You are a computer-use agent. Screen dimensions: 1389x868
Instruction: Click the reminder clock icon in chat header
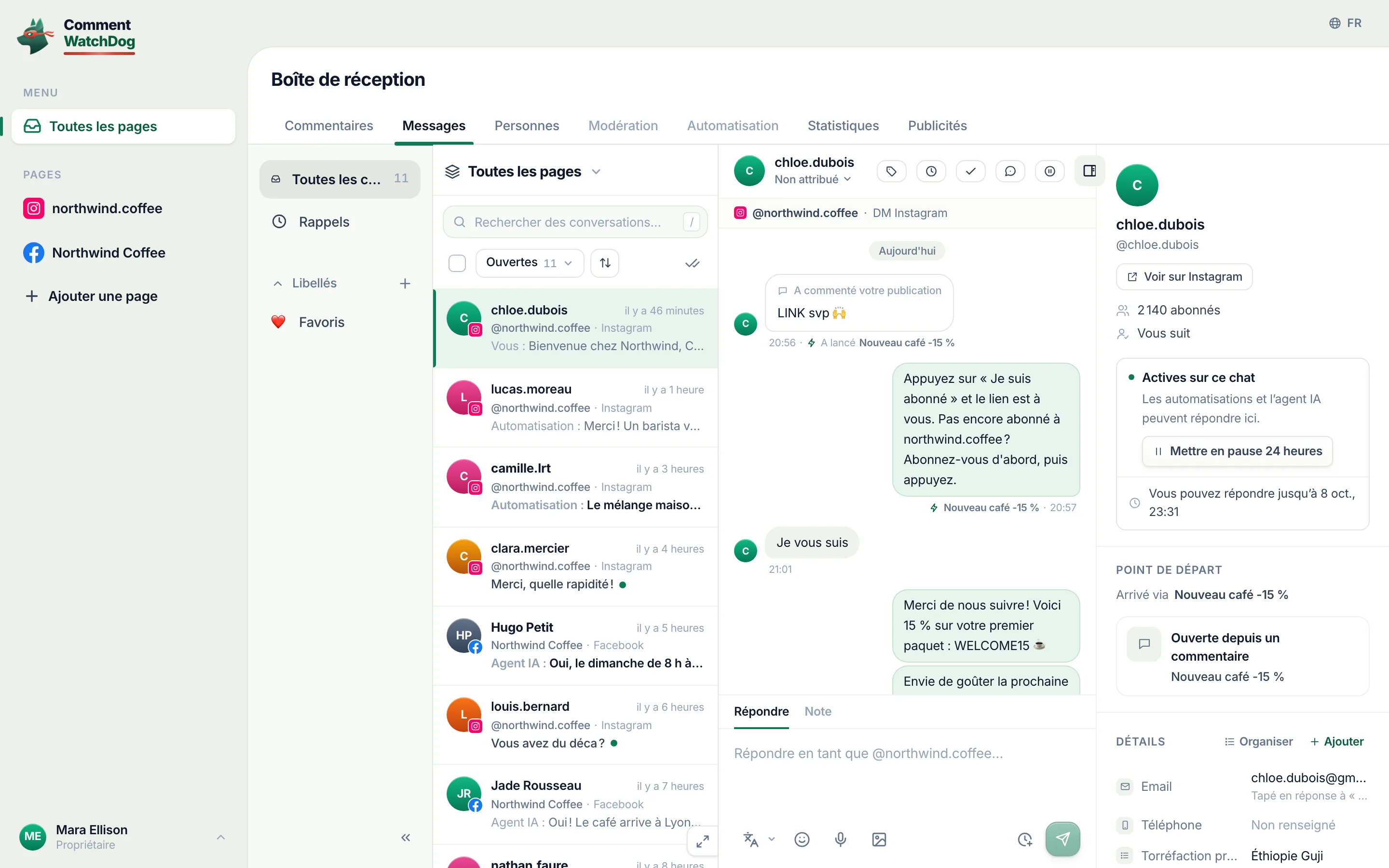click(931, 171)
